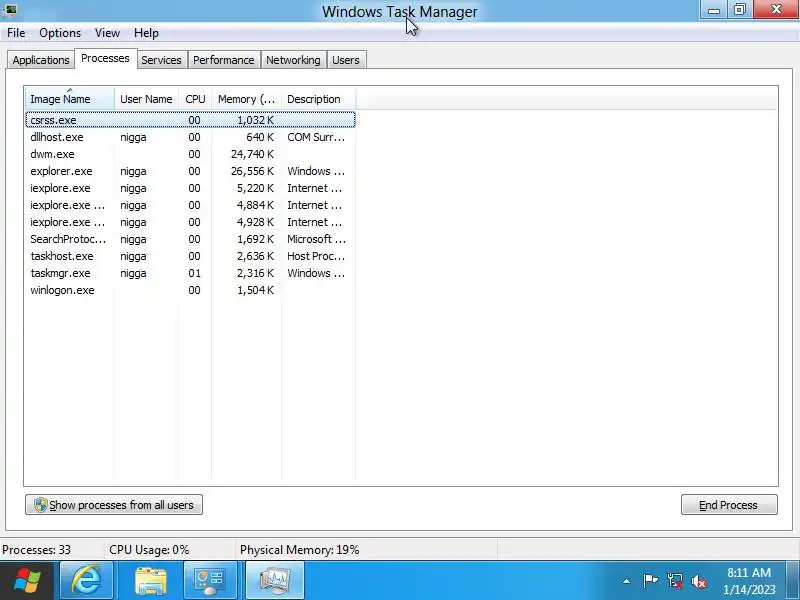The height and width of the screenshot is (600, 800).
Task: Click the 4,928 K memory cell
Action: [x=256, y=222]
